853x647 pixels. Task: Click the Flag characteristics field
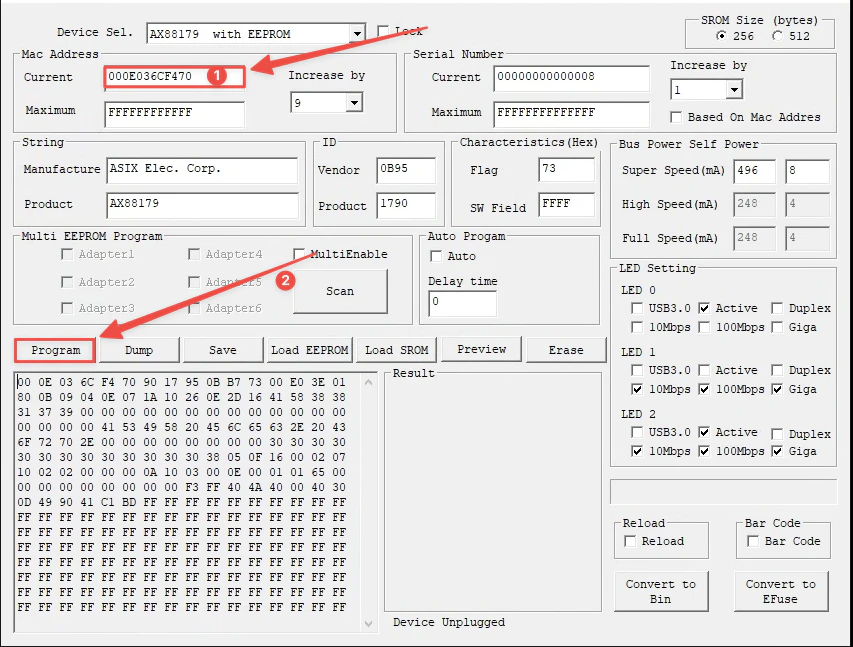click(x=566, y=170)
